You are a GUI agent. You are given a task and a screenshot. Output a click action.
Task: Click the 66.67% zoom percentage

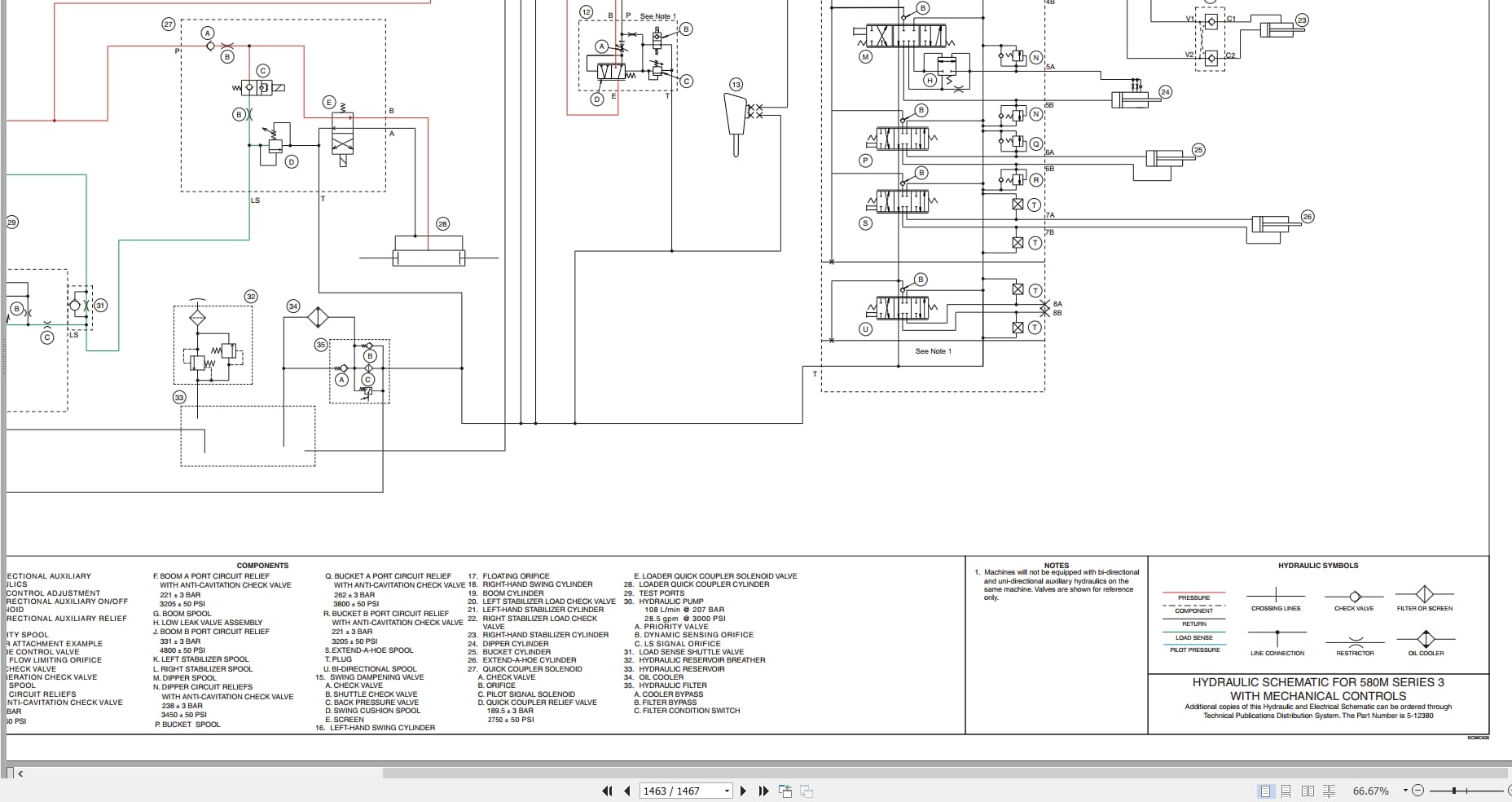click(x=1371, y=791)
